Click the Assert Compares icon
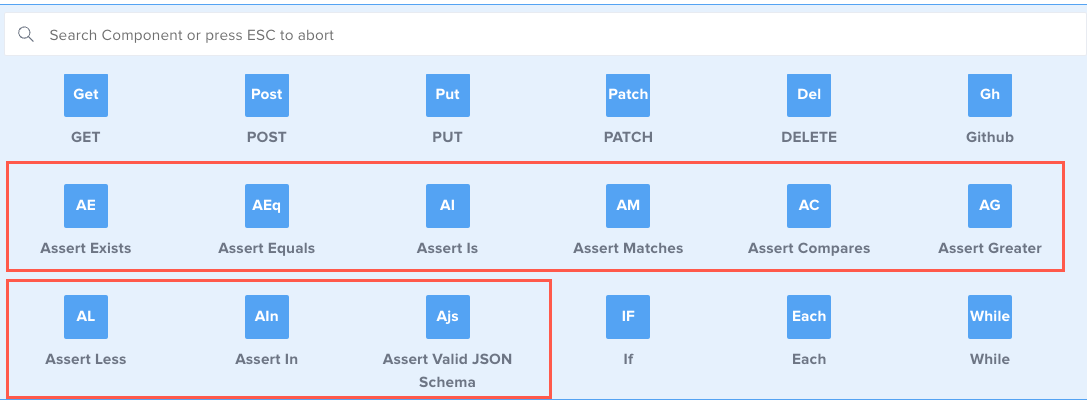This screenshot has height=405, width=1087. coord(809,206)
